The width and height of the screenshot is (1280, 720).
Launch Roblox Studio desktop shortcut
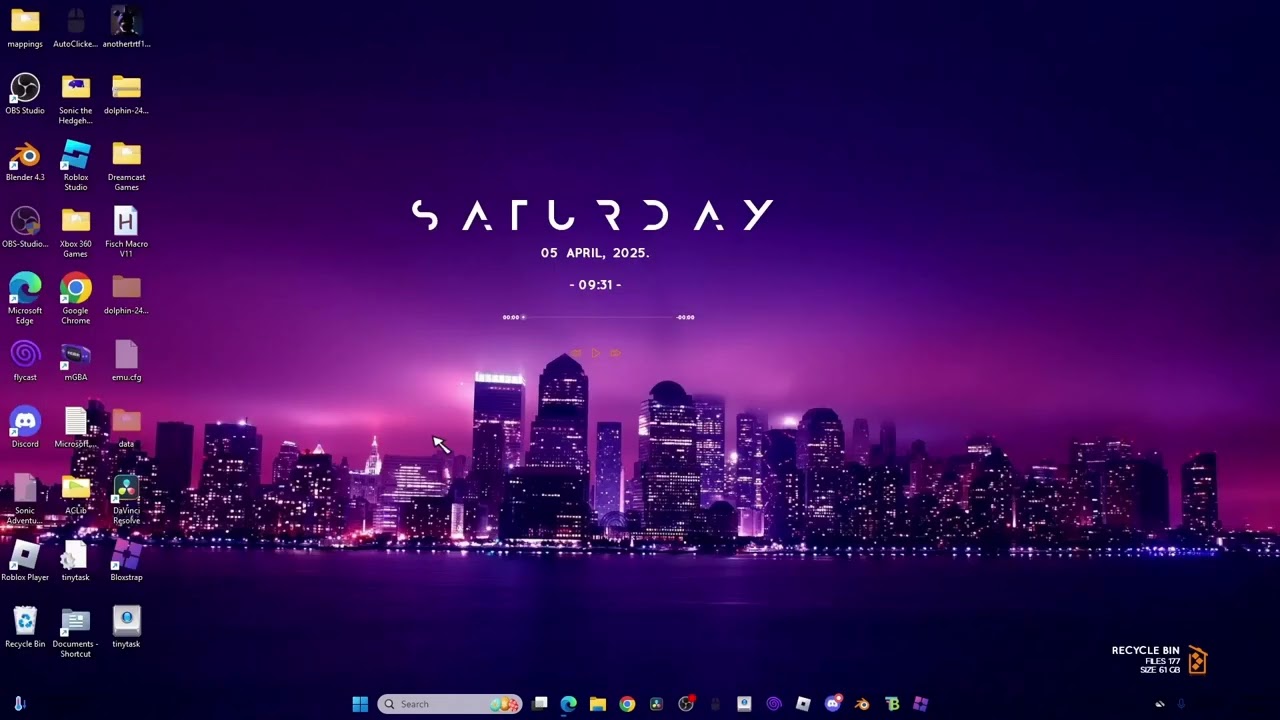[76, 166]
